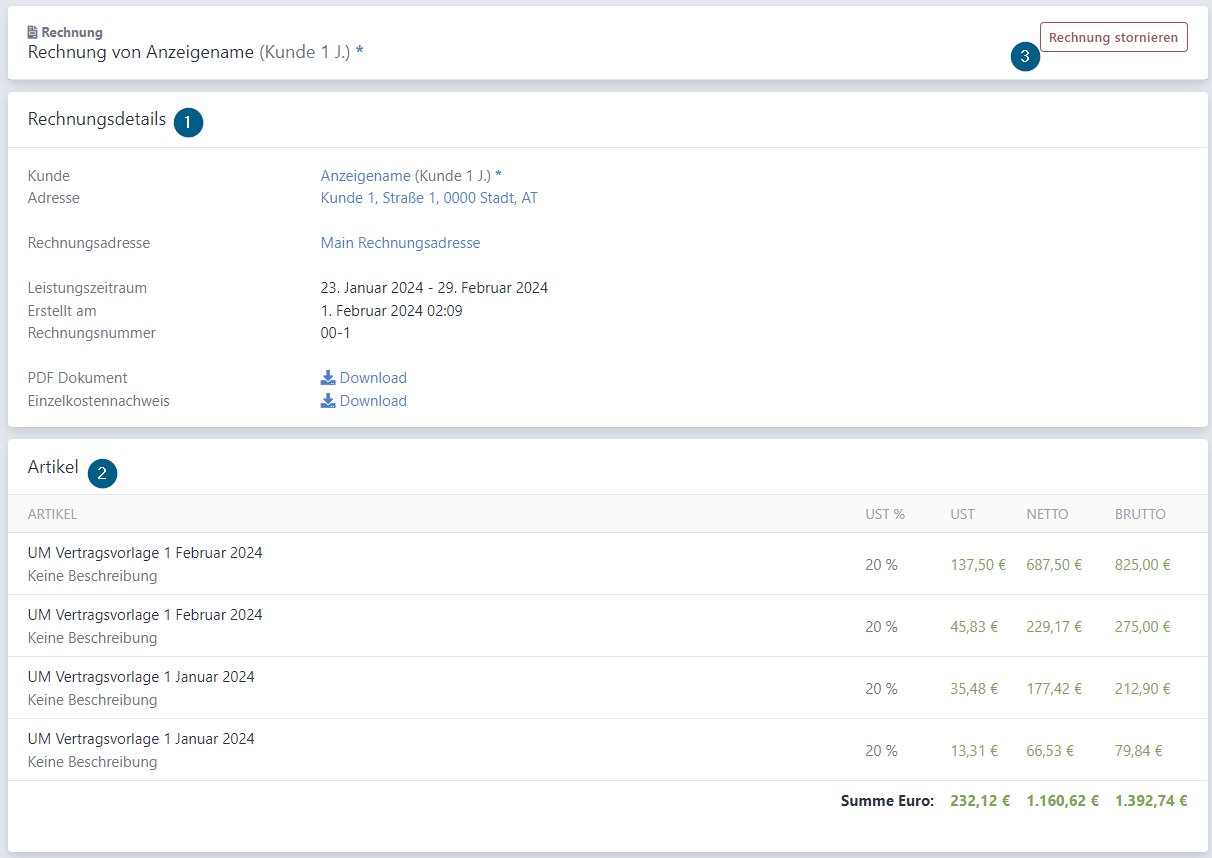Click the ARTIKEL column header
This screenshot has width=1212, height=858.
52,514
